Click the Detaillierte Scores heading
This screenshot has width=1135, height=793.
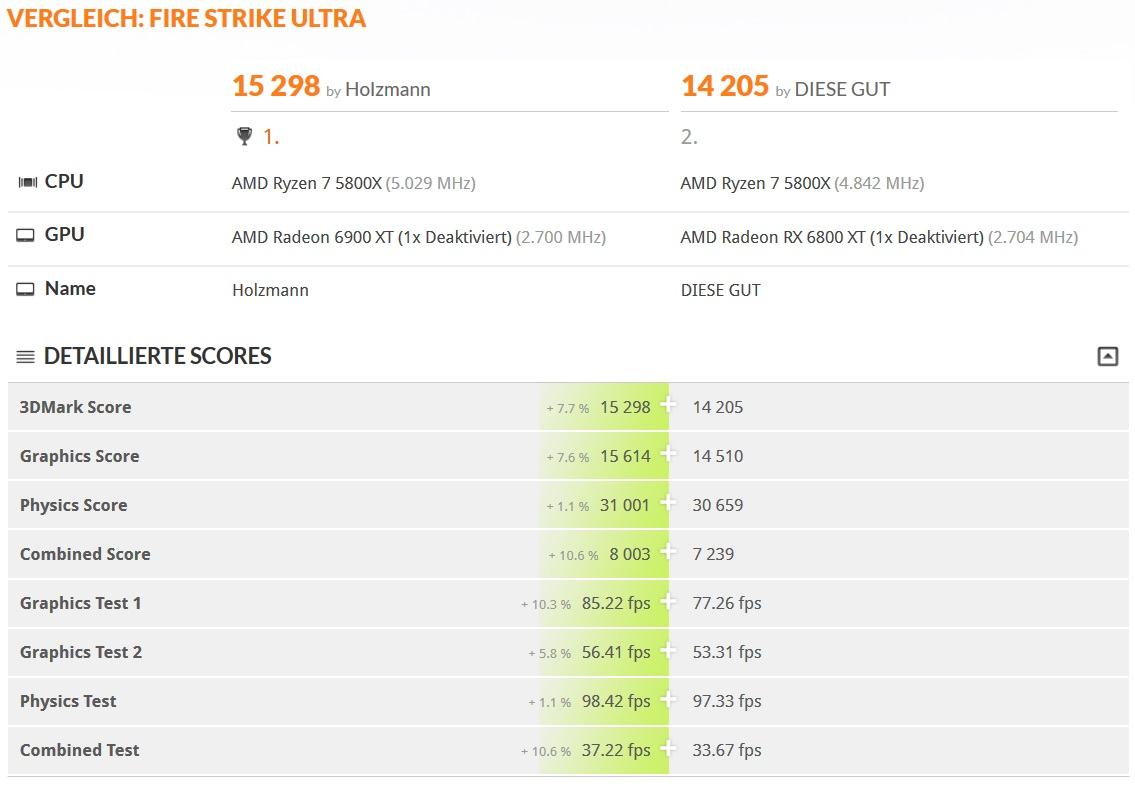tap(158, 356)
